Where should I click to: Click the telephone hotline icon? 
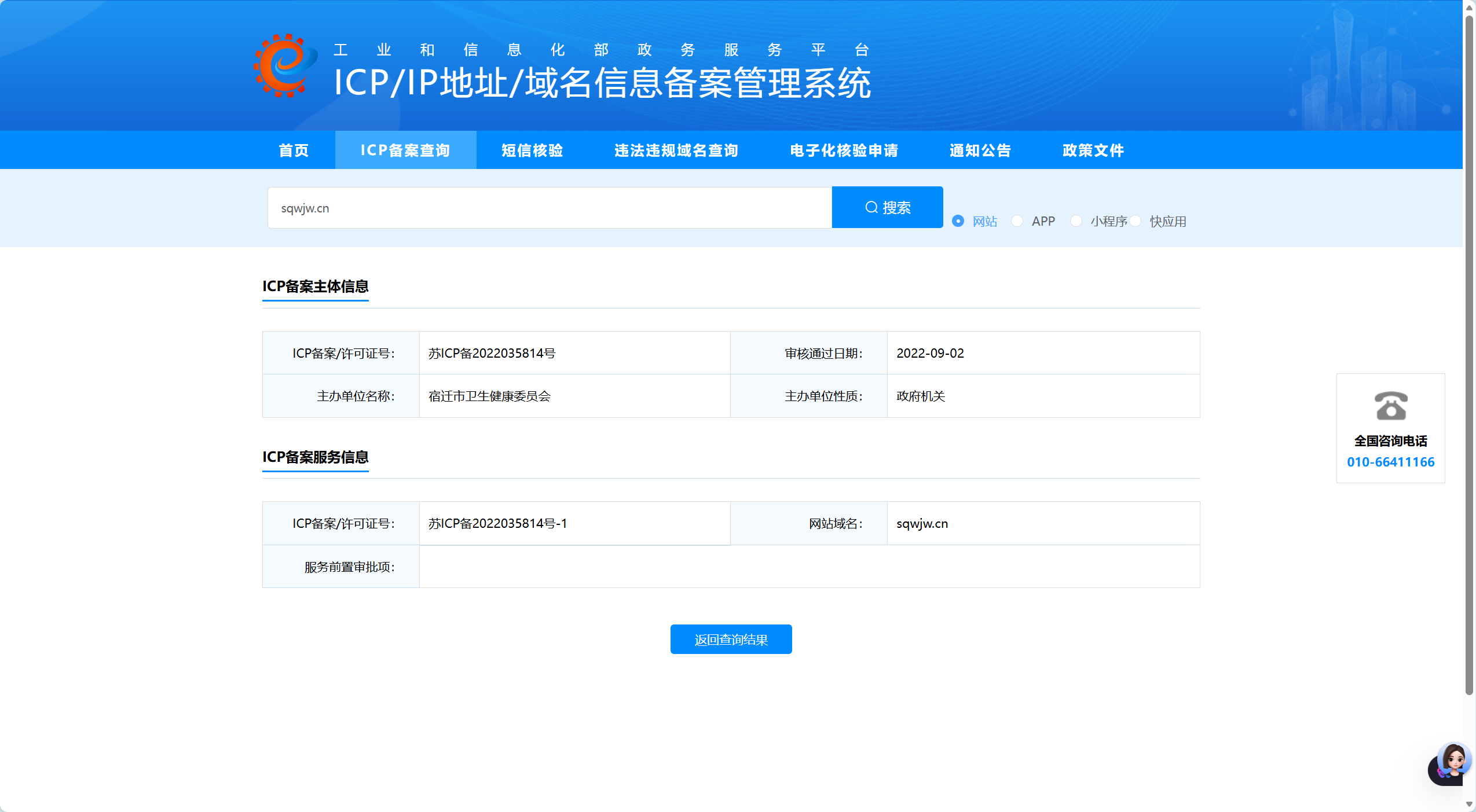pyautogui.click(x=1390, y=406)
